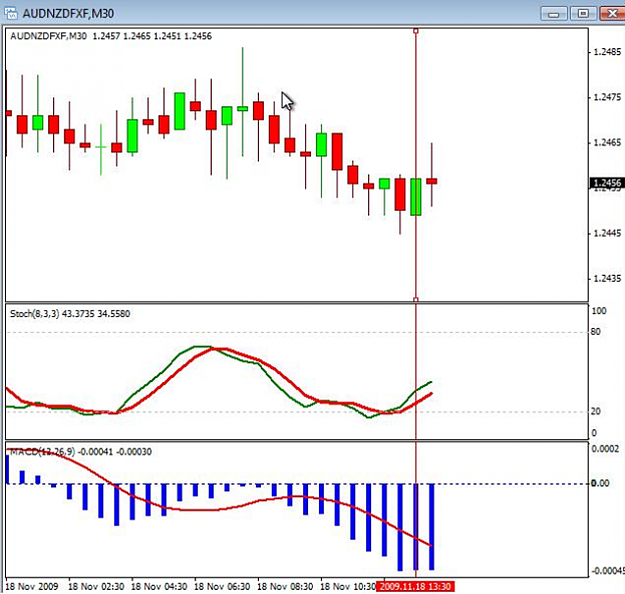Image resolution: width=625 pixels, height=594 pixels.
Task: Click the 1.2475 price axis label
Action: pyautogui.click(x=607, y=97)
